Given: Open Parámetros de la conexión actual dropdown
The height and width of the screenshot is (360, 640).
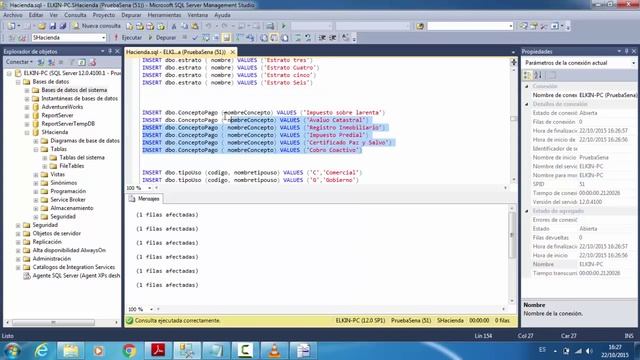Looking at the screenshot, I should [x=633, y=63].
